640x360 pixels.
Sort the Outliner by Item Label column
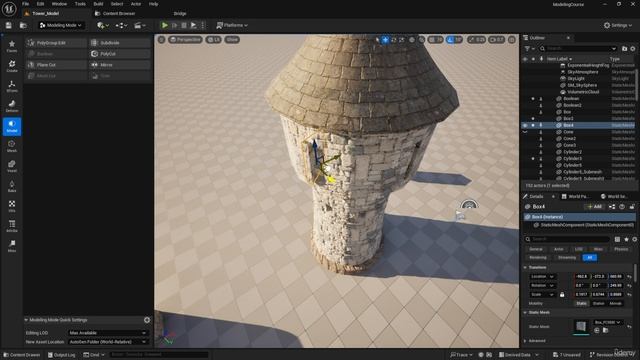559,59
